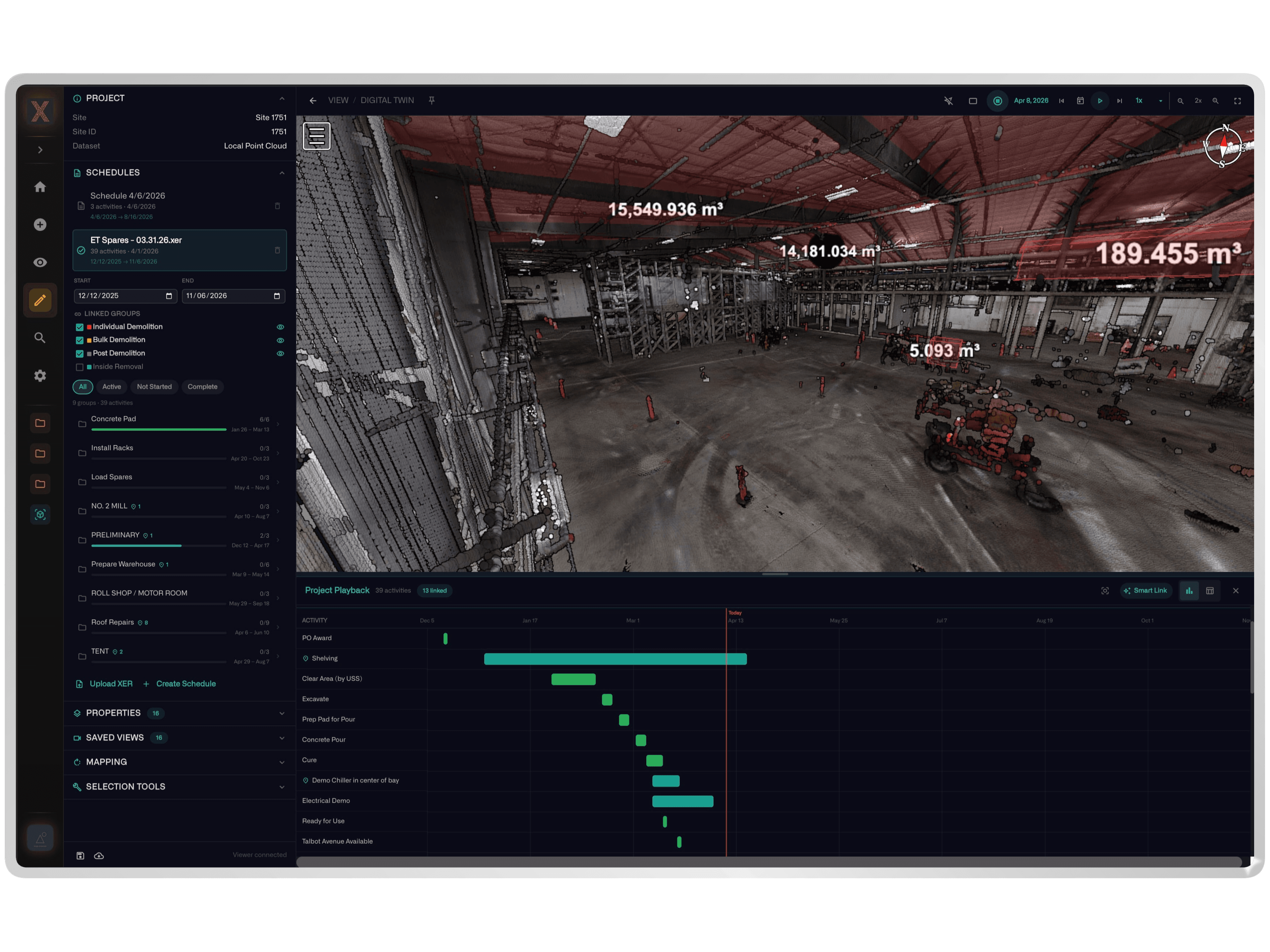
Task: Open the playback speed 1x dropdown
Action: click(1148, 101)
